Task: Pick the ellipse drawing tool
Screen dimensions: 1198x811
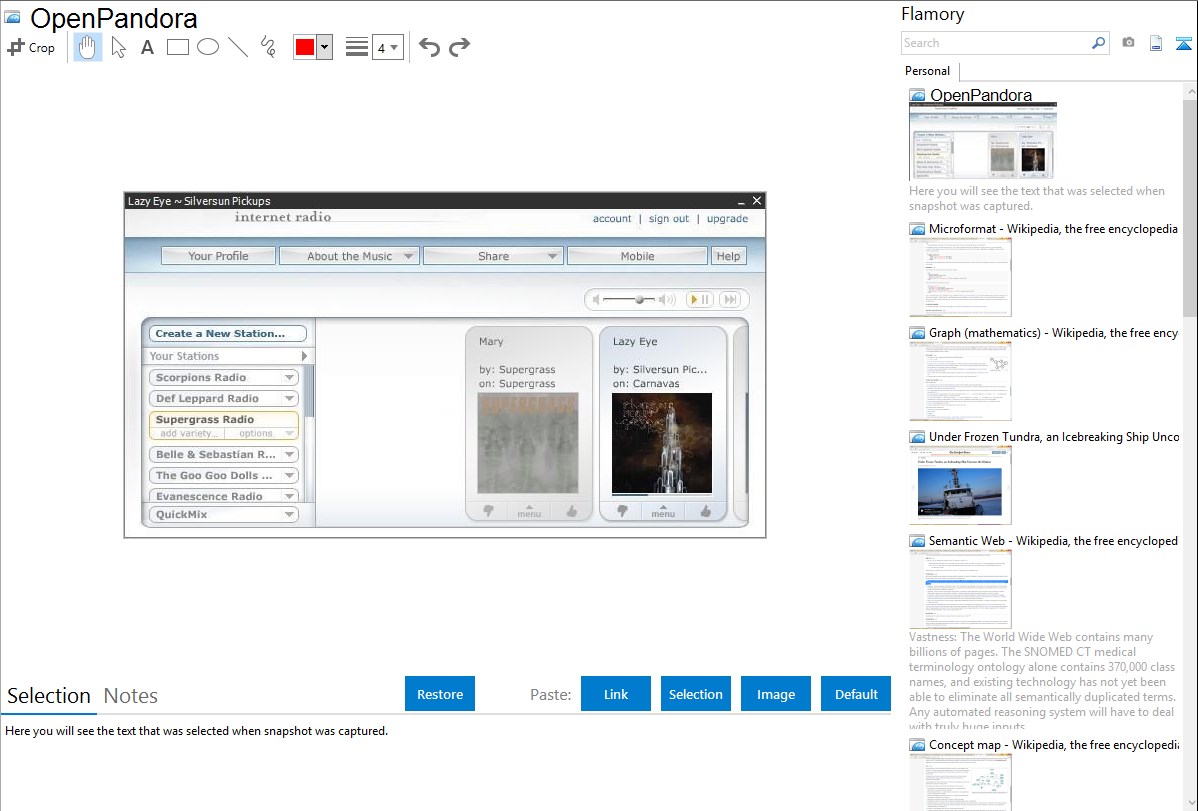Action: tap(208, 47)
